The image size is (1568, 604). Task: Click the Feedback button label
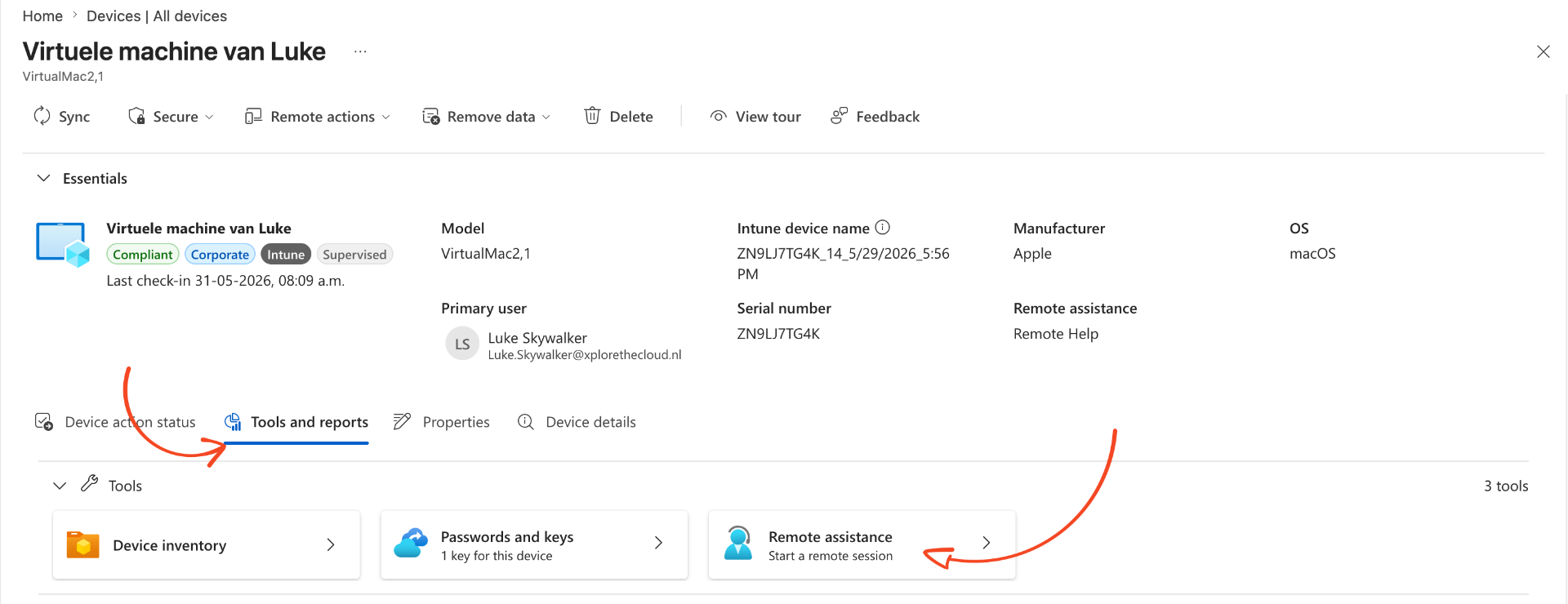tap(888, 117)
